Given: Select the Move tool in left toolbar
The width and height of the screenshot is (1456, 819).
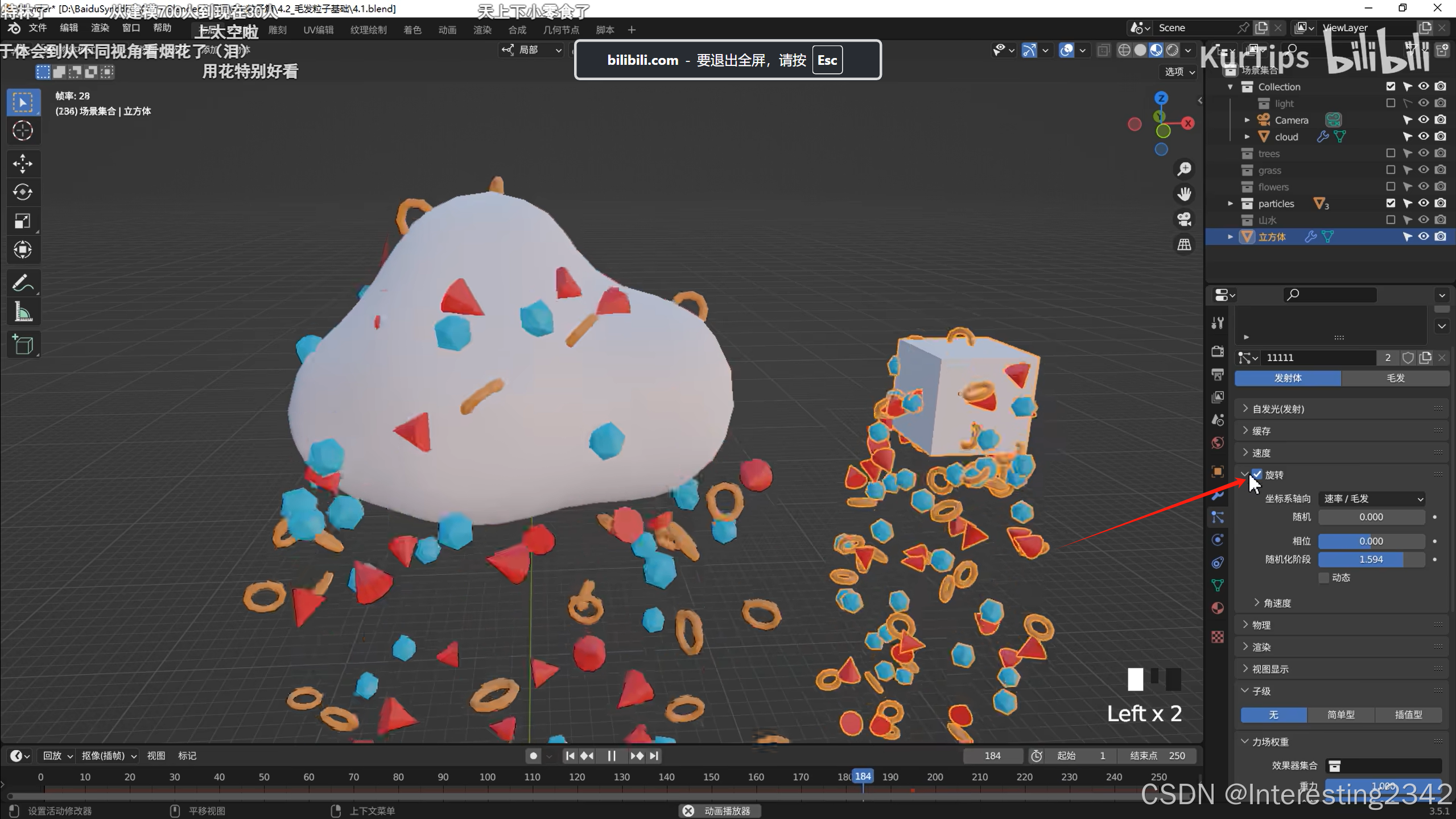Looking at the screenshot, I should click(23, 164).
